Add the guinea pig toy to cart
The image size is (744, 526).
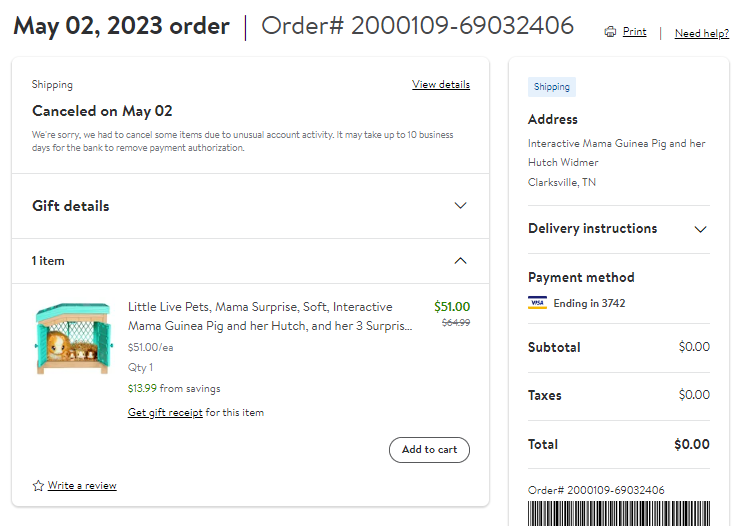429,450
